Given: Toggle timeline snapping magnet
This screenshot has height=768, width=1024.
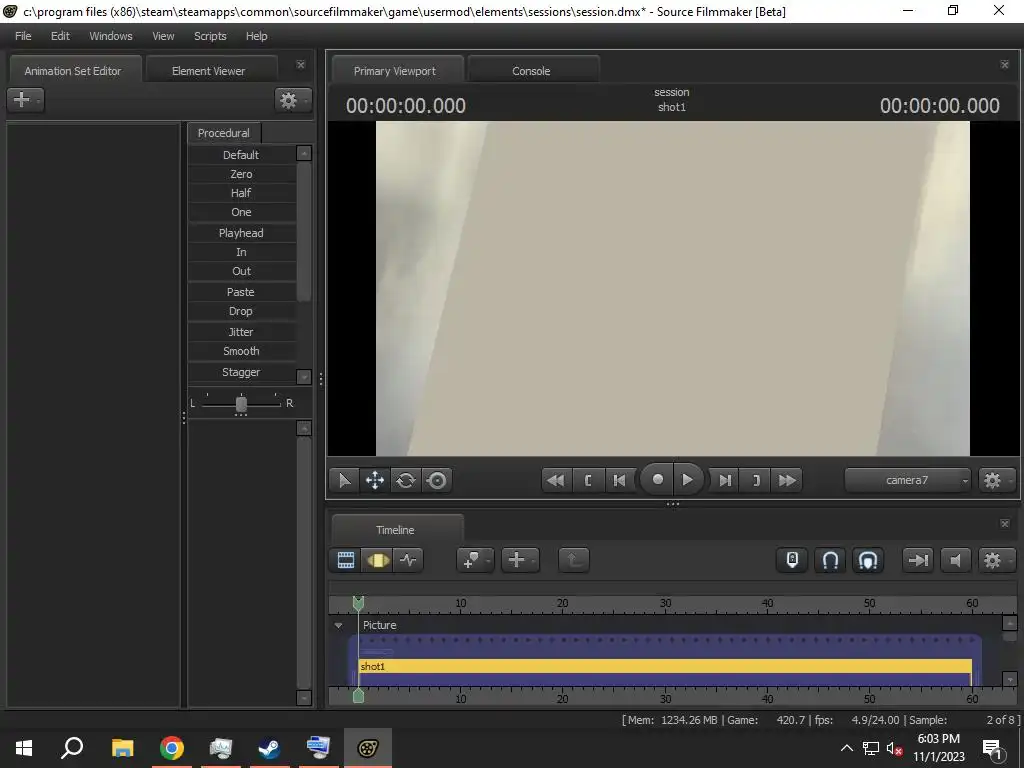Looking at the screenshot, I should (830, 560).
